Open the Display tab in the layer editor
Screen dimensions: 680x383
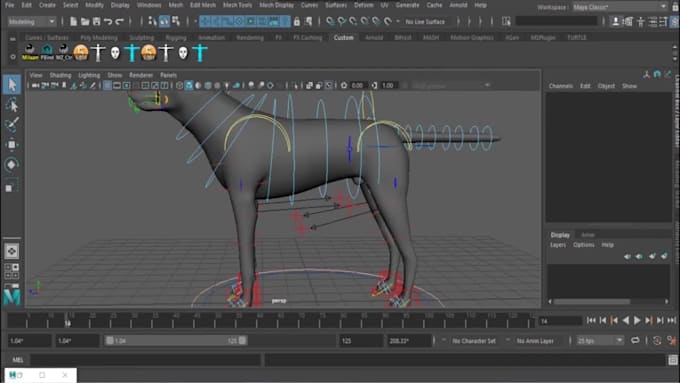pos(560,235)
